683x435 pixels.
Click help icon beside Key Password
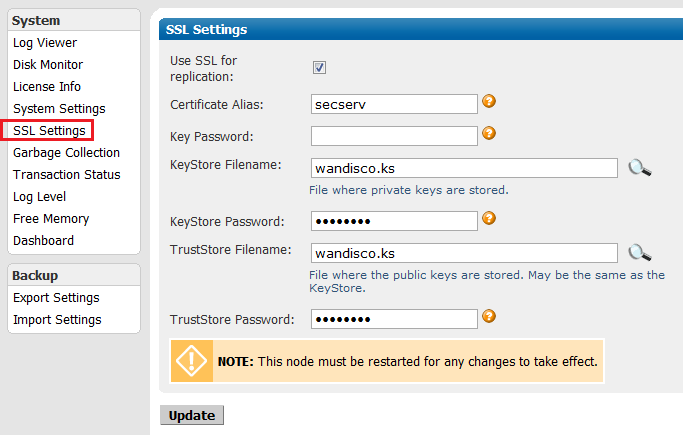489,133
